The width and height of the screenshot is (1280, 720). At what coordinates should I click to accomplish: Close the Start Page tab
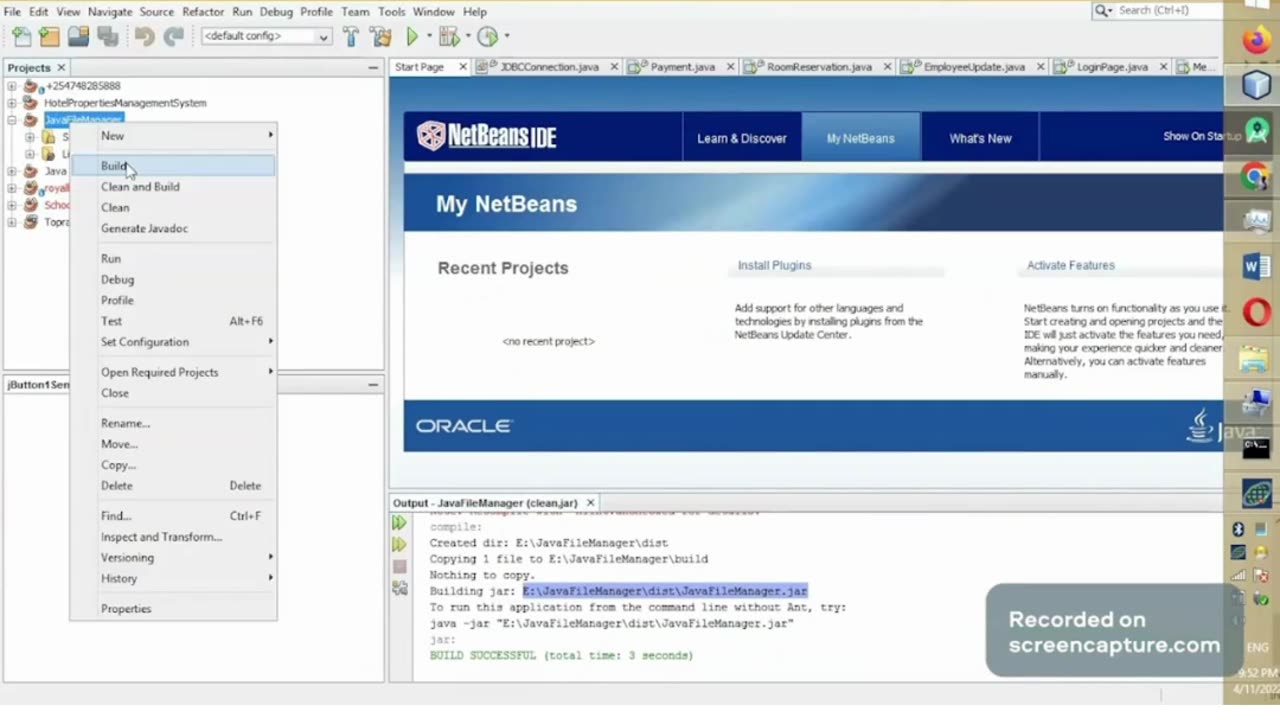[x=463, y=67]
